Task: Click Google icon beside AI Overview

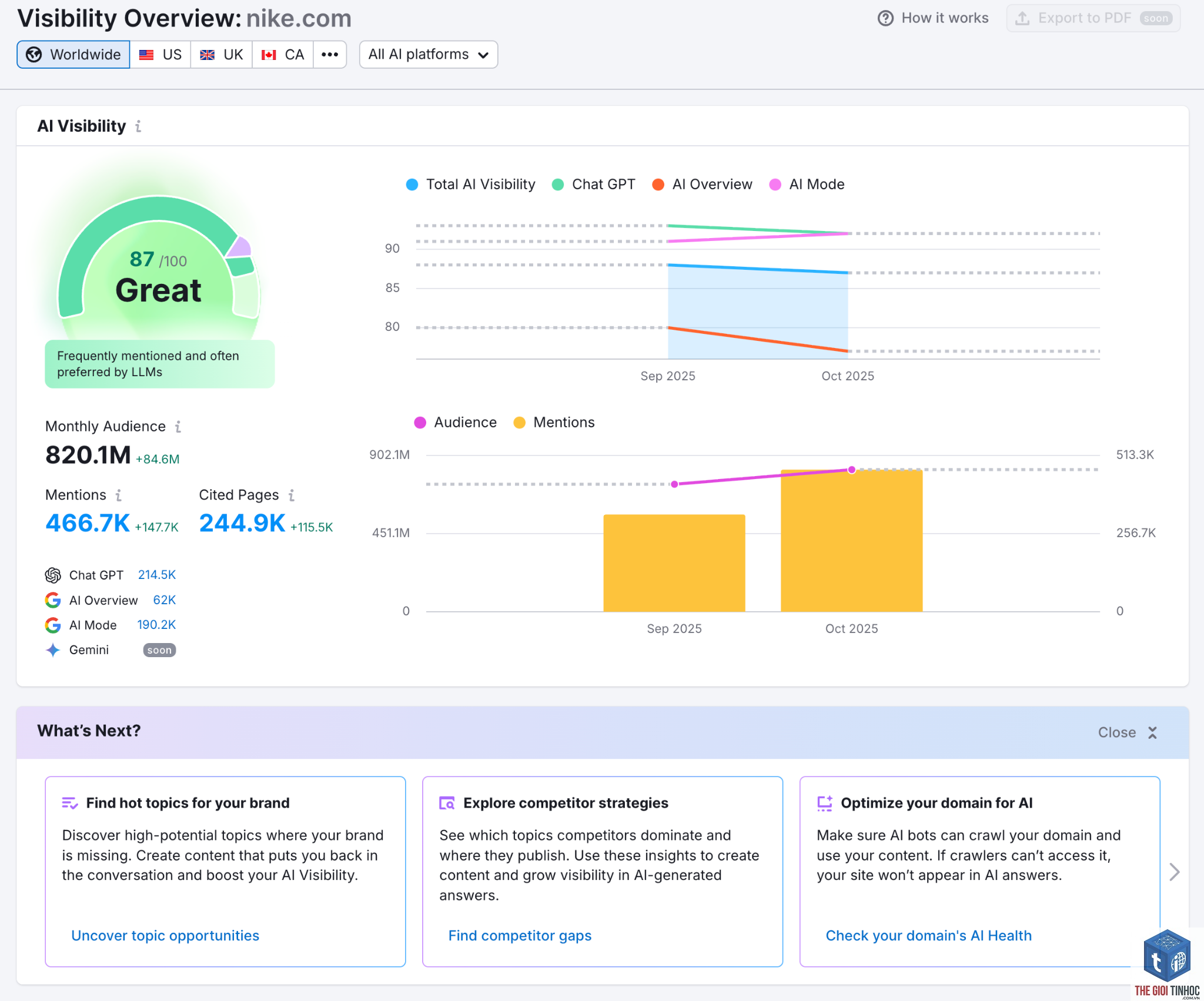Action: [53, 600]
